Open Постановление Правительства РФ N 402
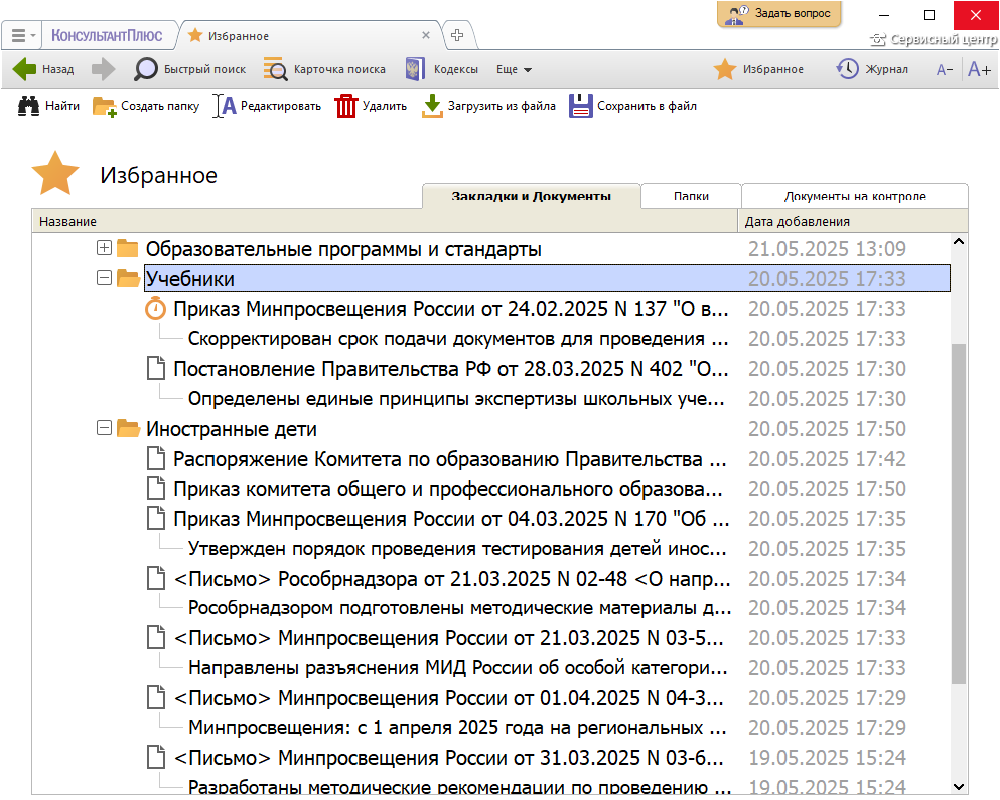 (x=450, y=369)
